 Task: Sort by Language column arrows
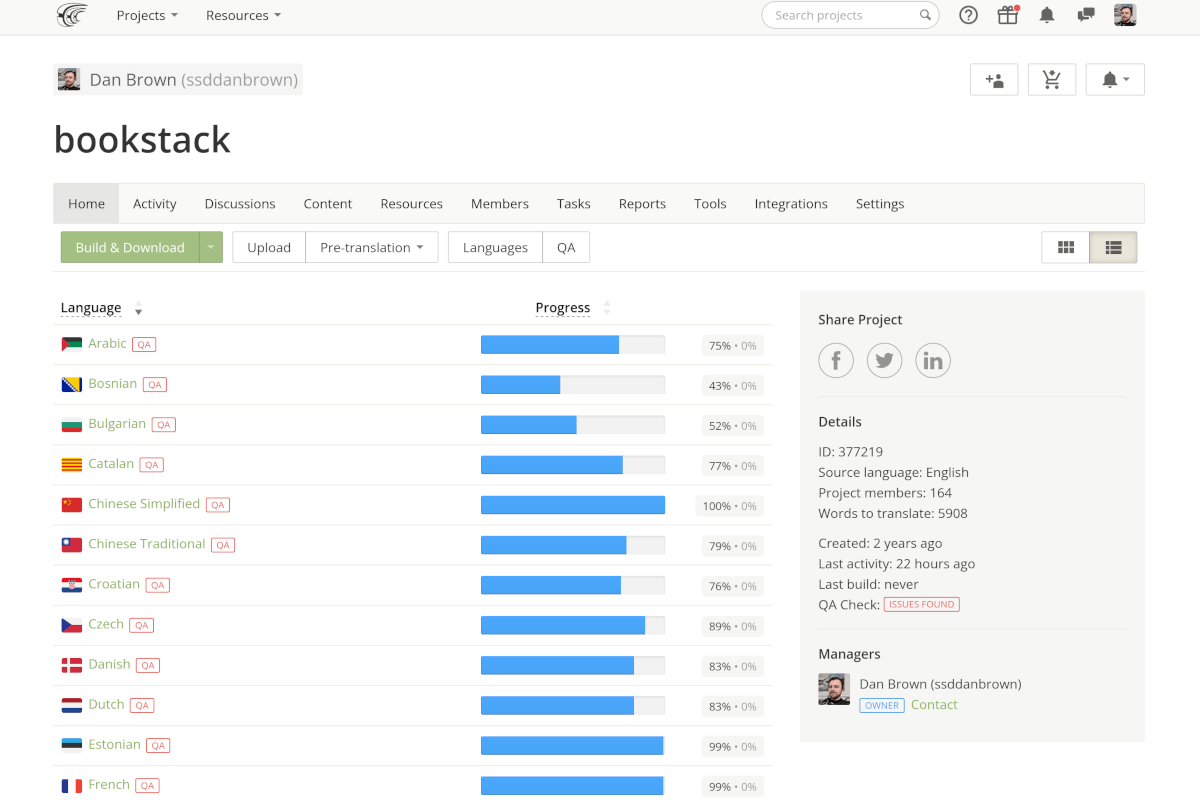click(138, 308)
